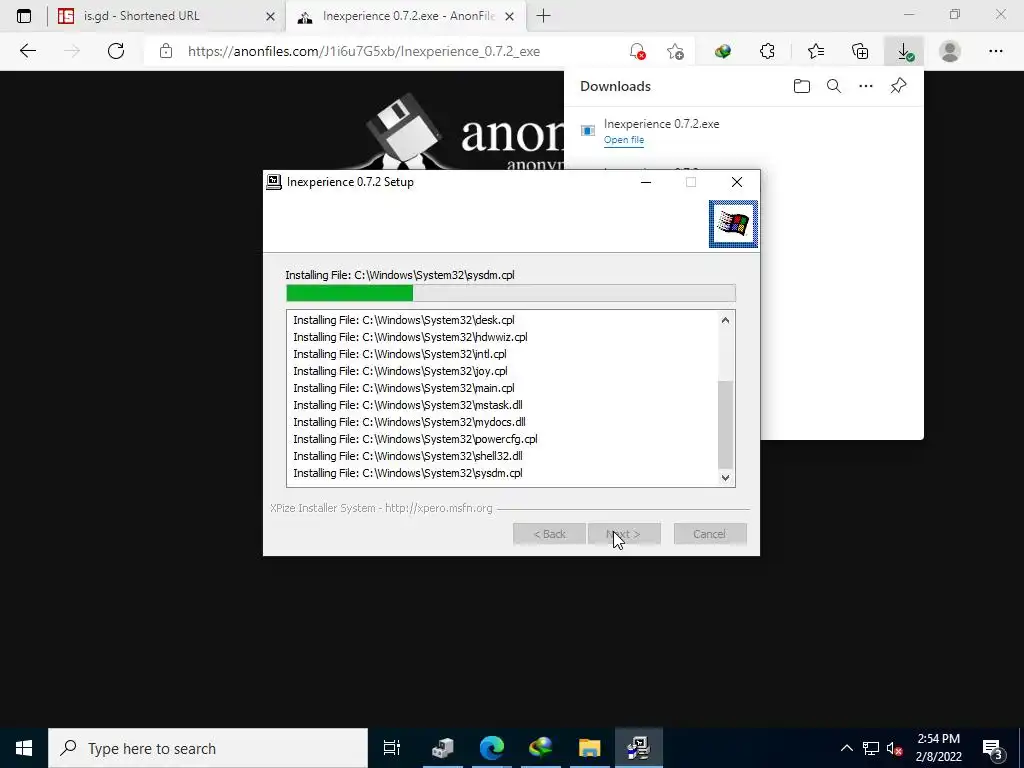Add this page to favorites star
This screenshot has height=768, width=1024.
675,51
